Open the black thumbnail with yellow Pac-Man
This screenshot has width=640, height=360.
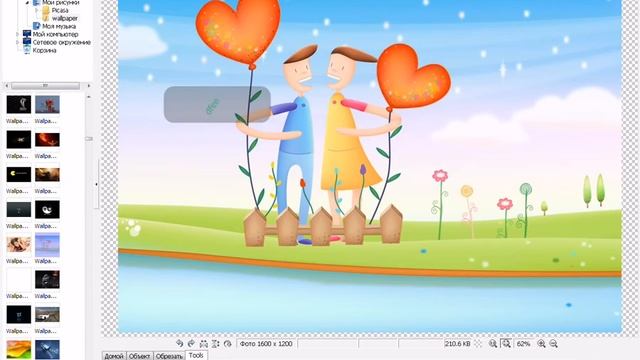point(19,174)
